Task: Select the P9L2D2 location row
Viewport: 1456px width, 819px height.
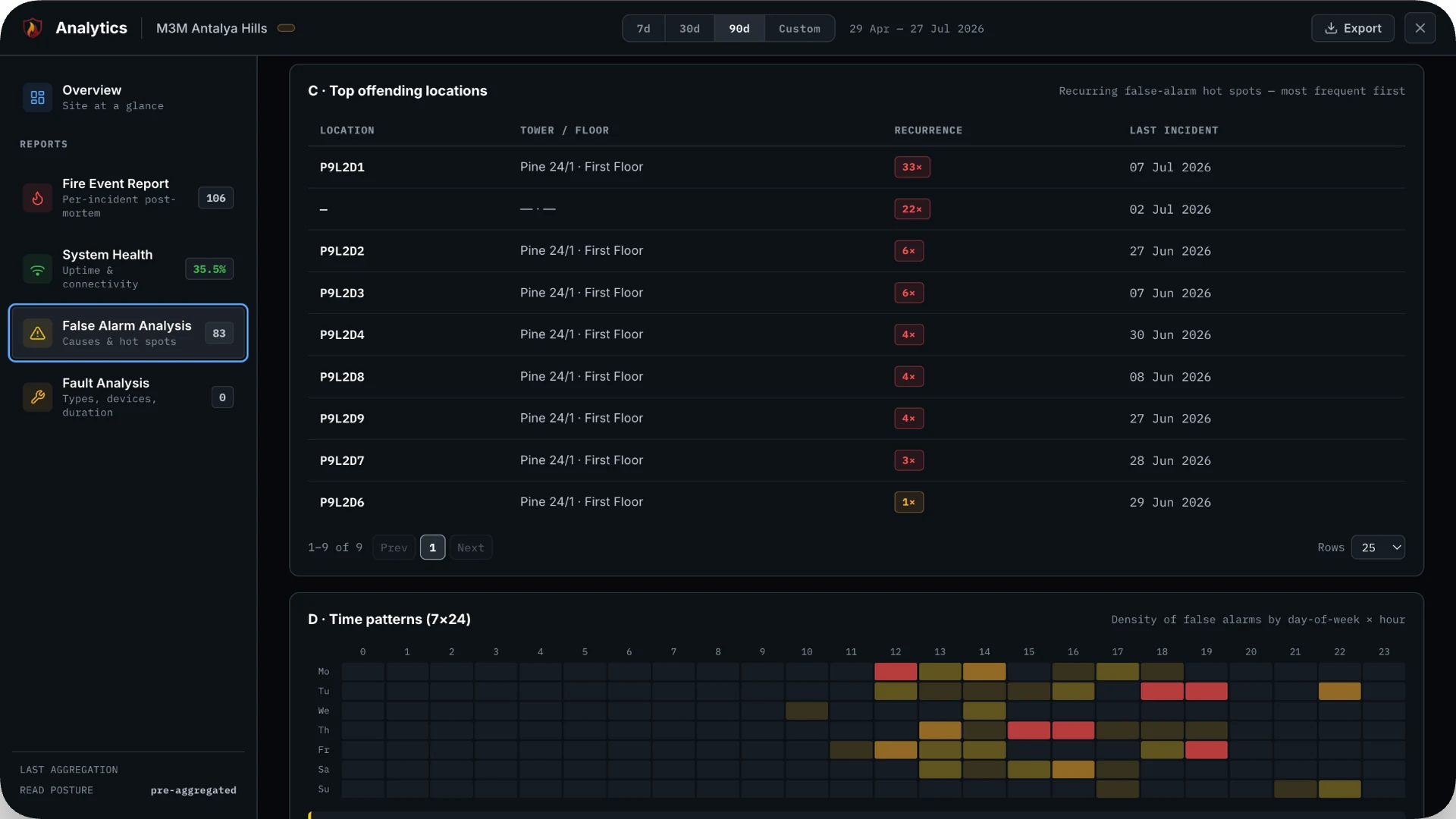Action: click(856, 251)
